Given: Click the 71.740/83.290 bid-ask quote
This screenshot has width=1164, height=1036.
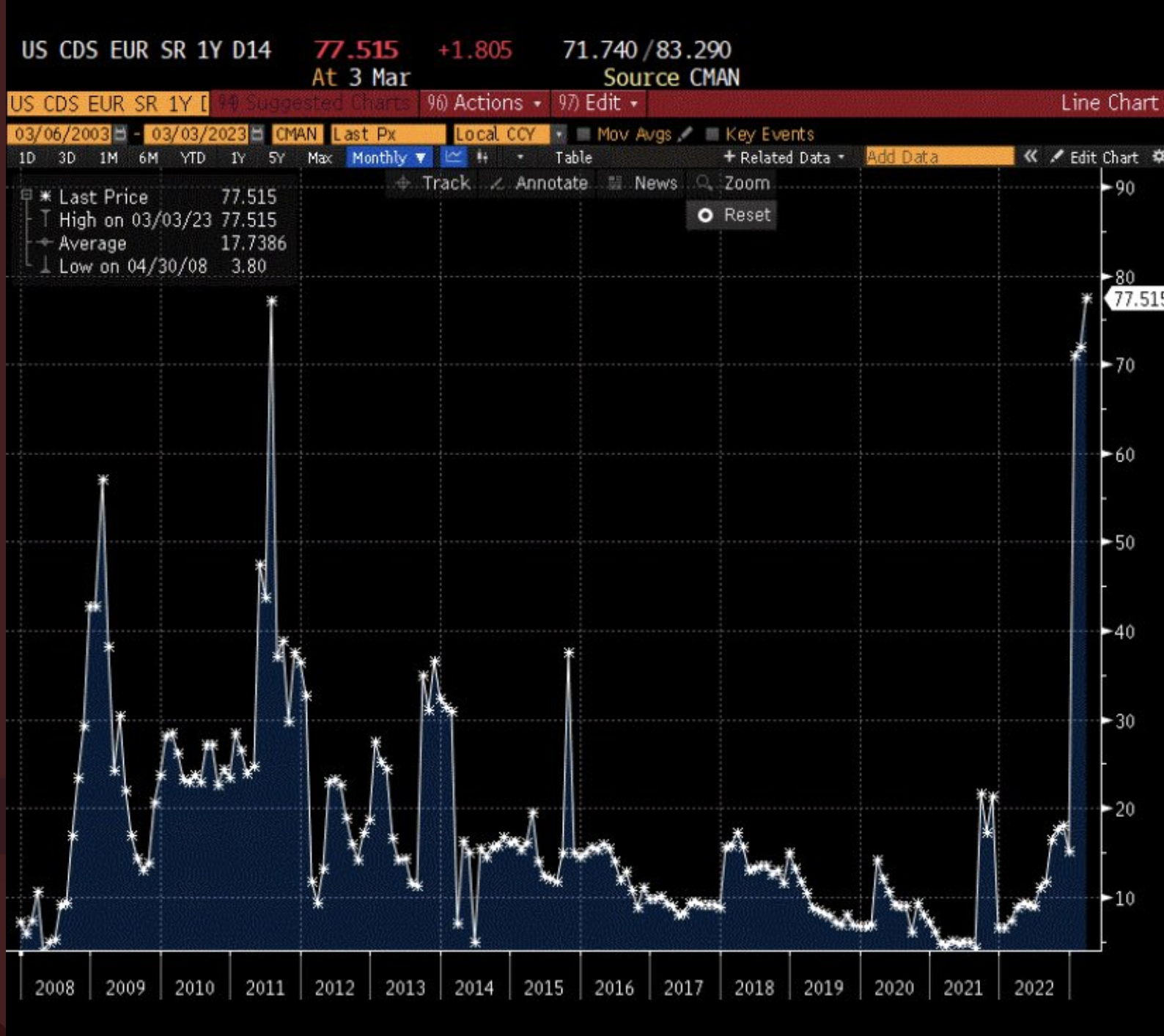Looking at the screenshot, I should (647, 50).
